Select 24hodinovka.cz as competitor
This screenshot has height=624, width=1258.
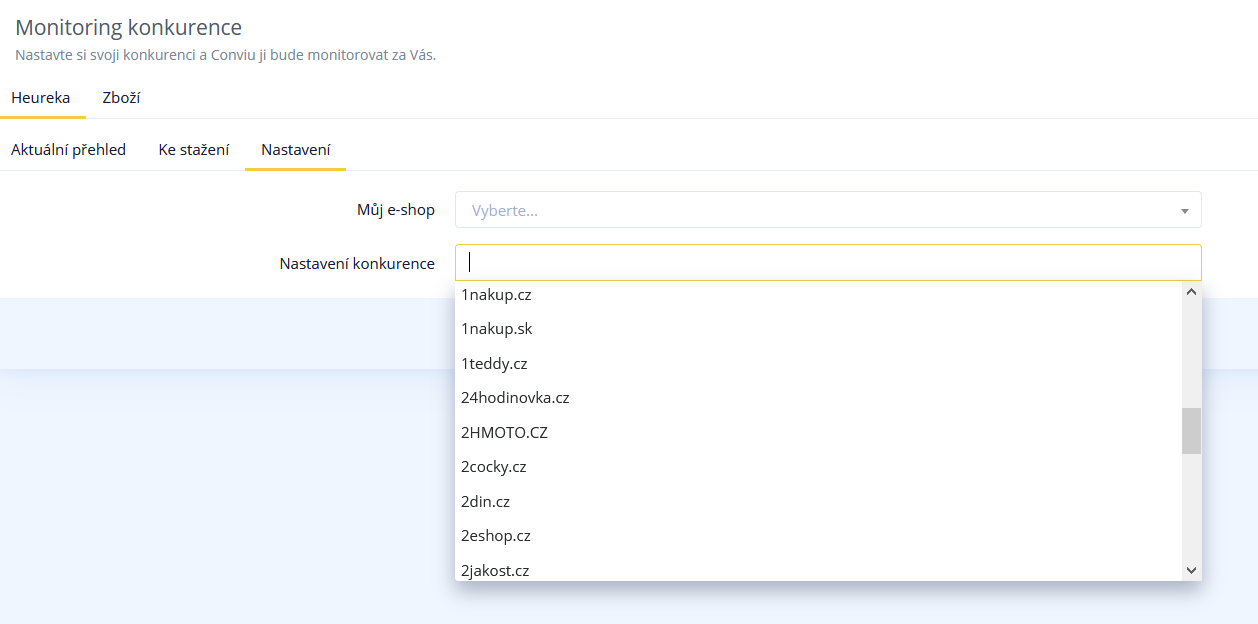515,398
